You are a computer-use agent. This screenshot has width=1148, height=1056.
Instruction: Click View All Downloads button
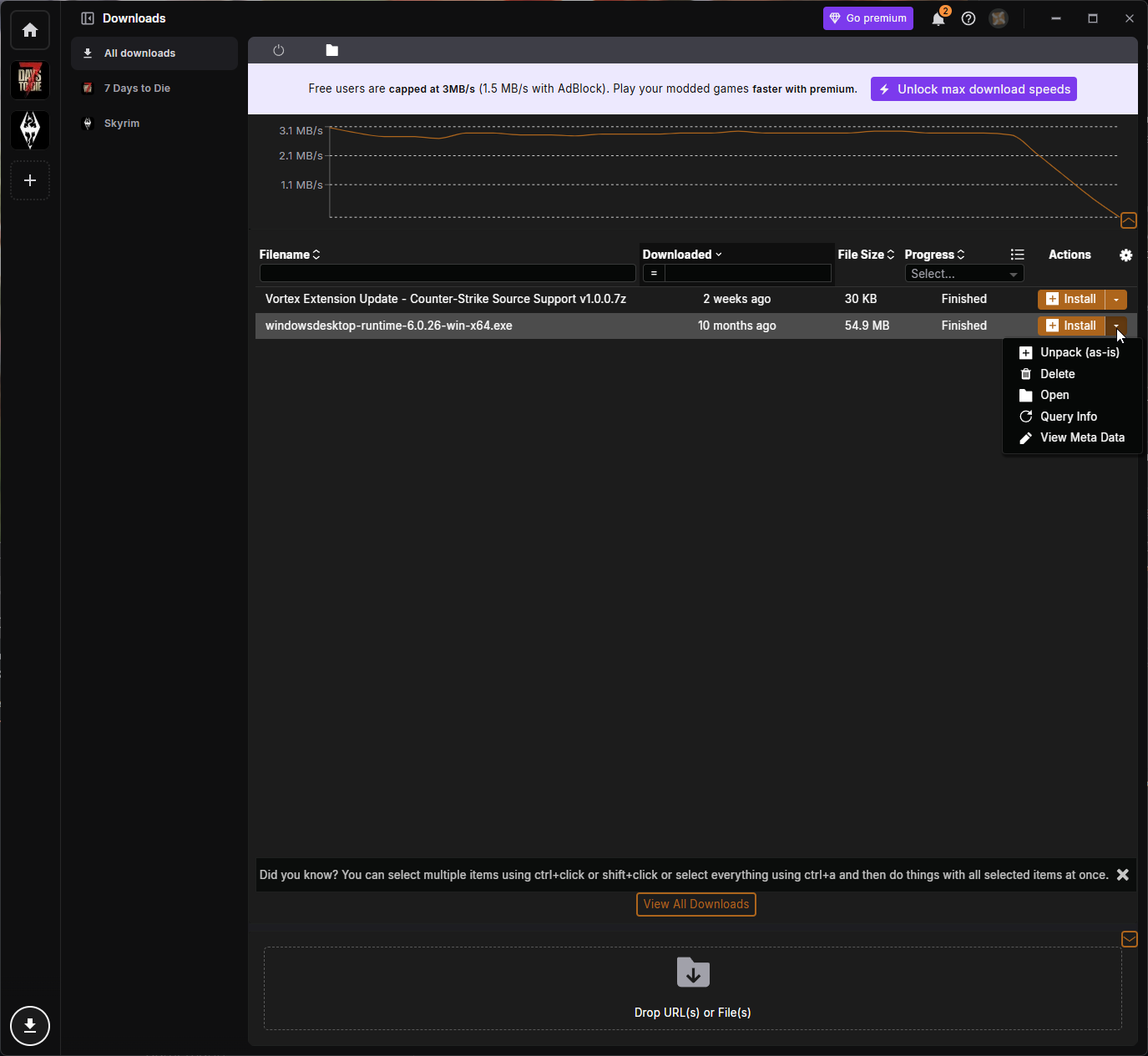(696, 904)
